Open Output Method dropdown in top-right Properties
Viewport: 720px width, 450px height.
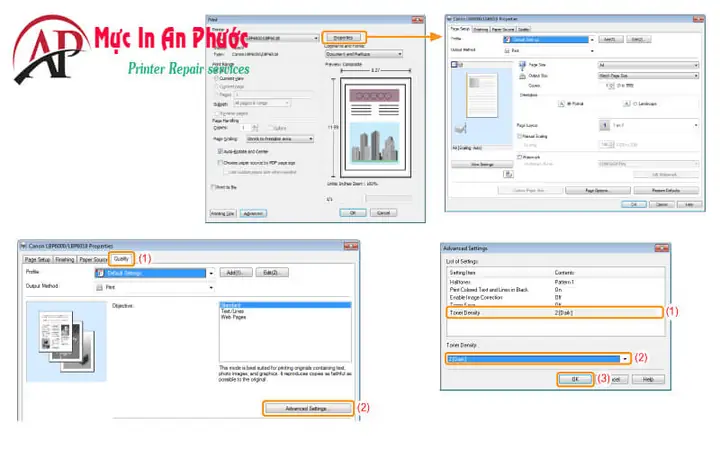pos(549,51)
